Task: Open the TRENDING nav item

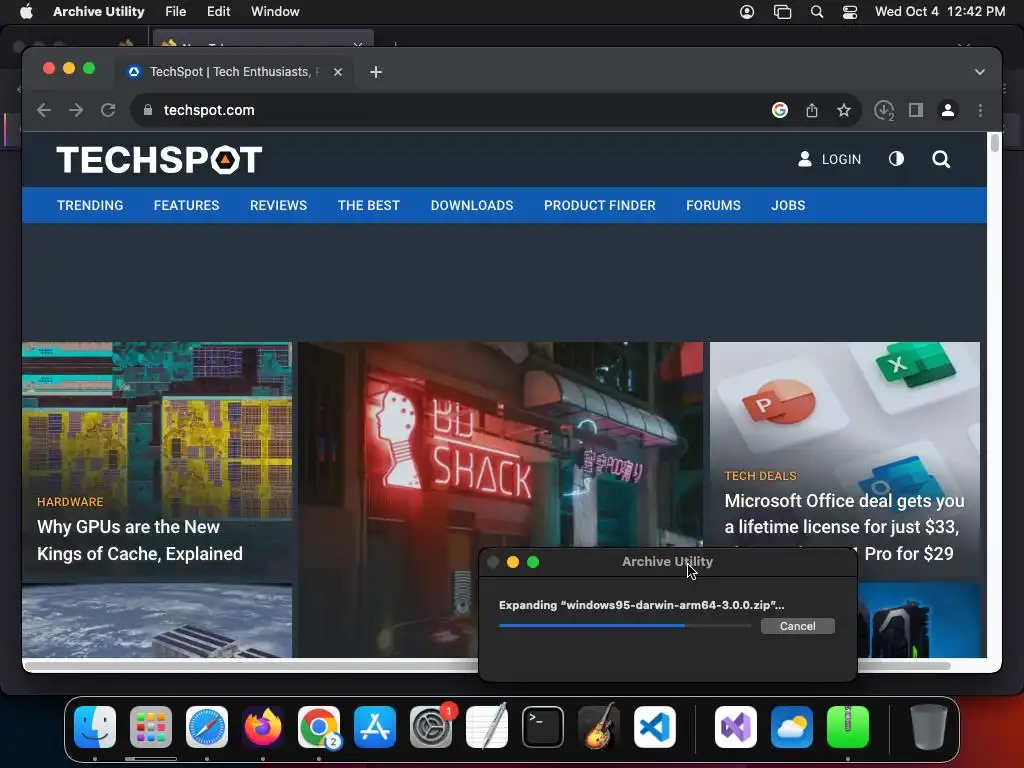Action: pos(90,205)
